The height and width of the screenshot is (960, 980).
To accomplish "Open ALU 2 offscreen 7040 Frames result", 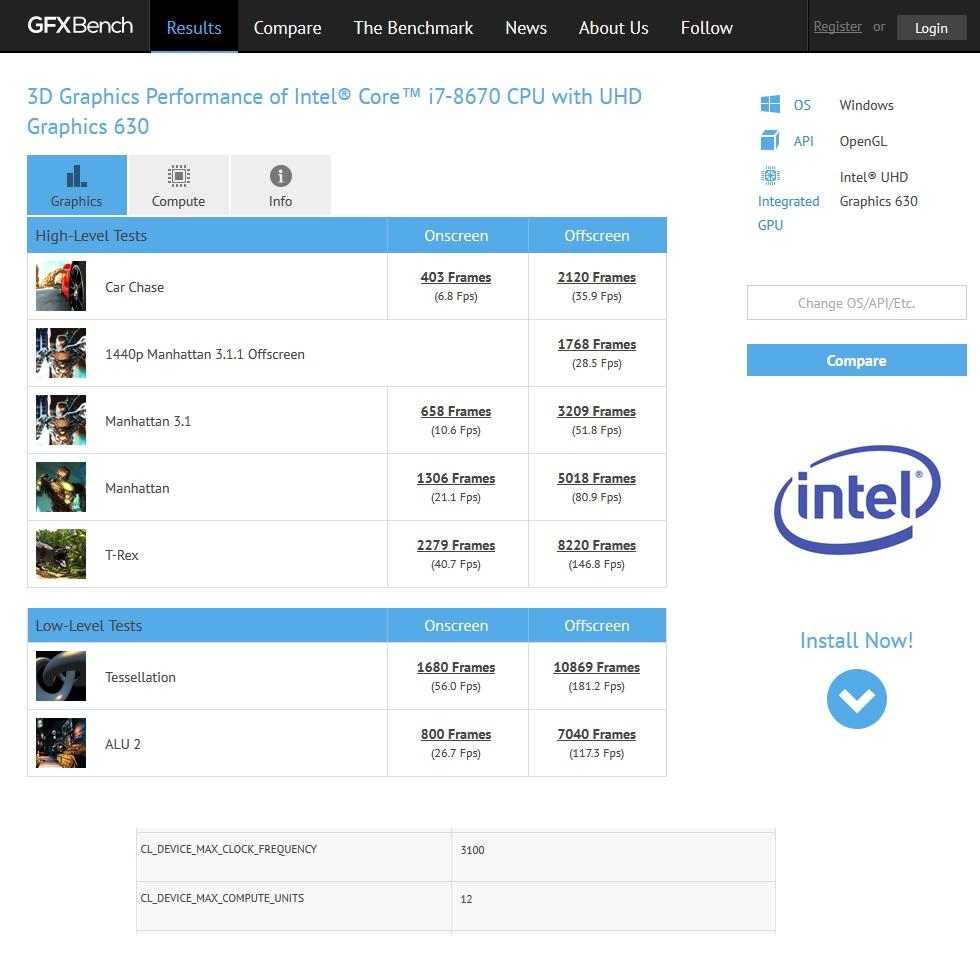I will tap(597, 734).
